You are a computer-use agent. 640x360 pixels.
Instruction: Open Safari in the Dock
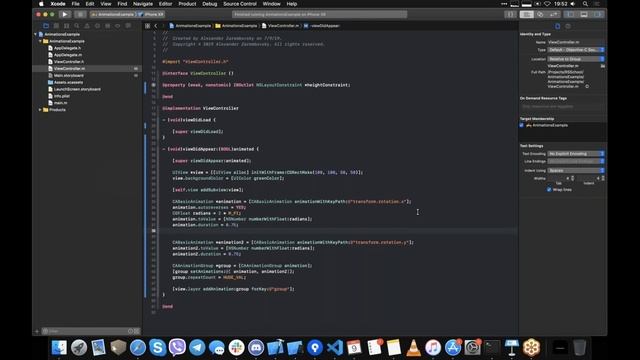click(138, 348)
